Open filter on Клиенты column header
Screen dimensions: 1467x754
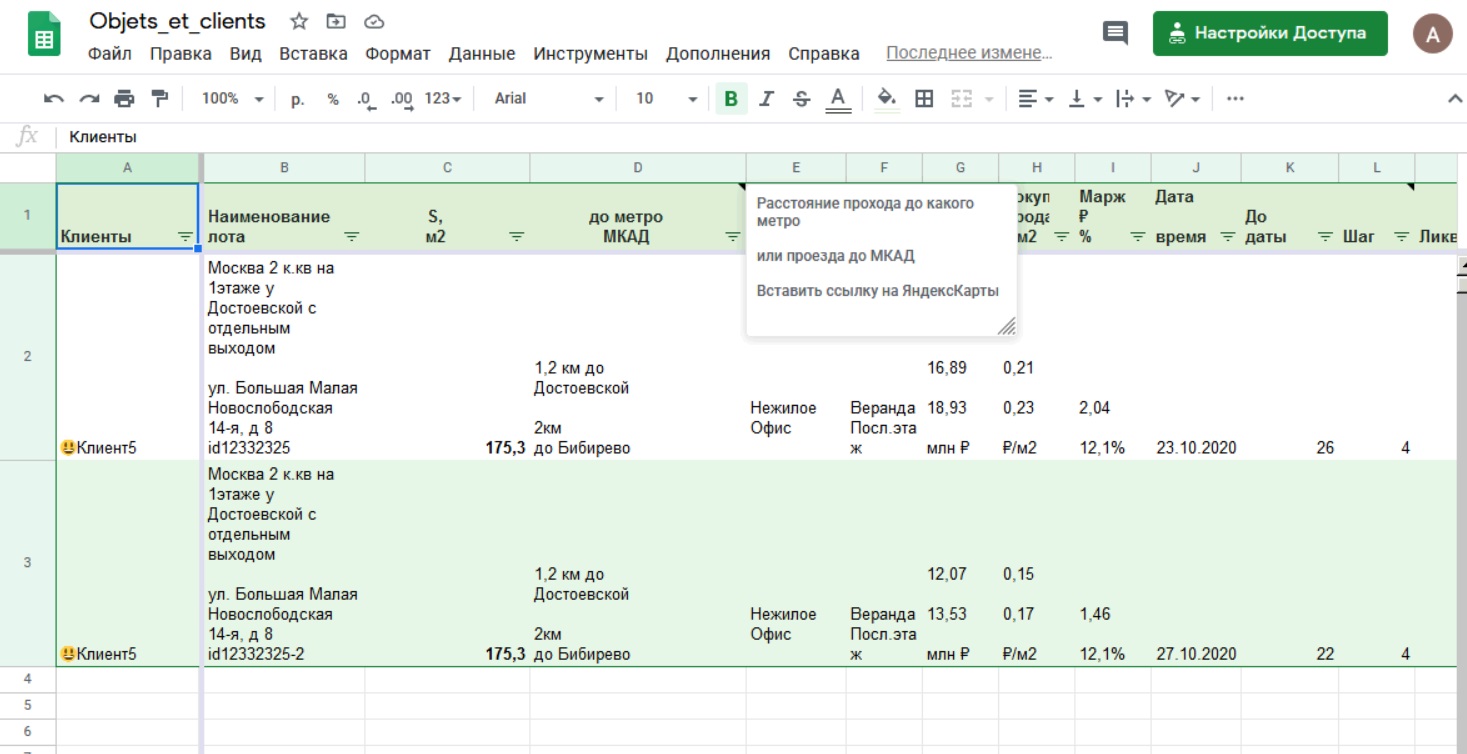tap(185, 237)
